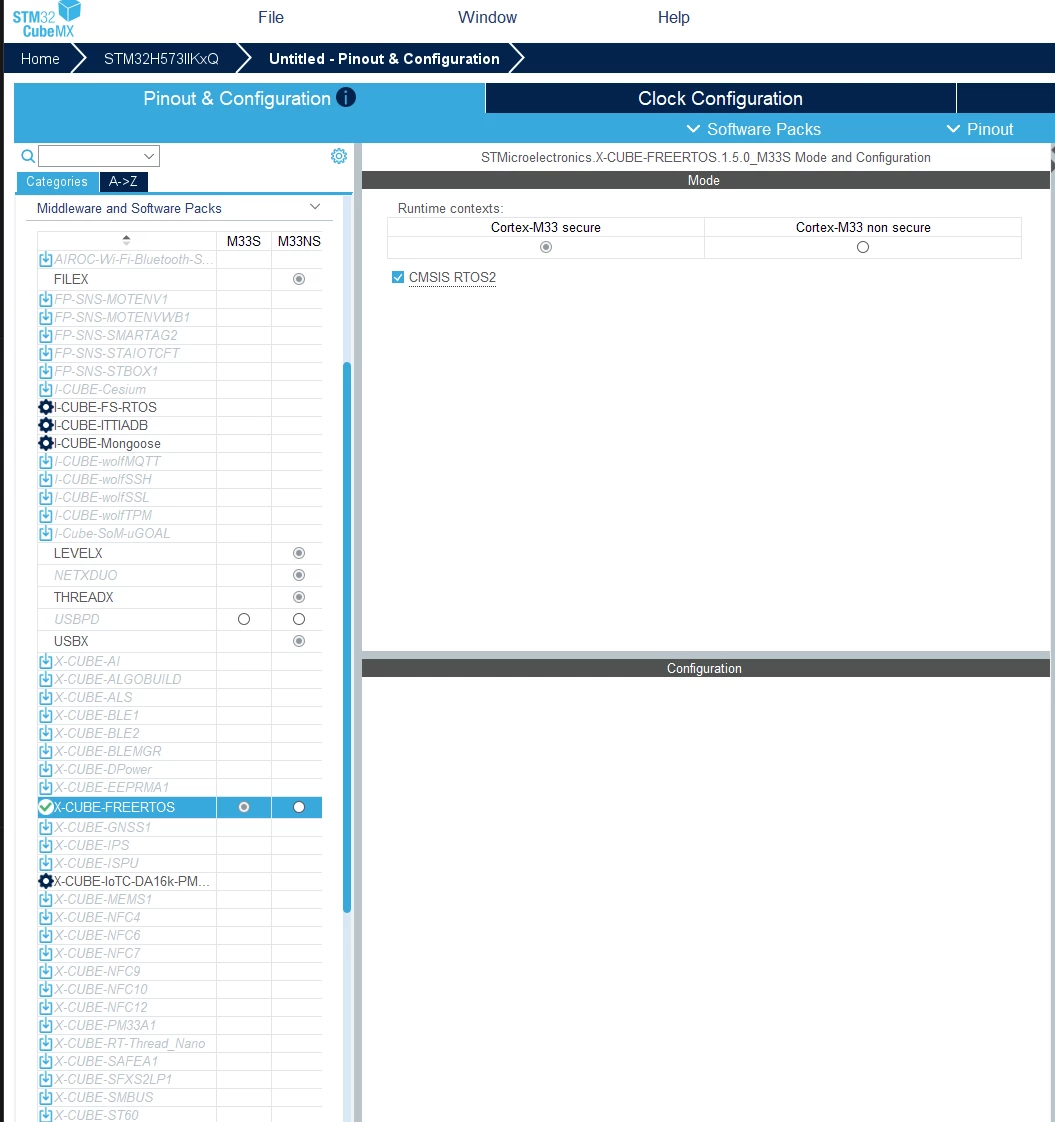Select USBPD M33S radio button
This screenshot has height=1122, width=1055.
(244, 619)
